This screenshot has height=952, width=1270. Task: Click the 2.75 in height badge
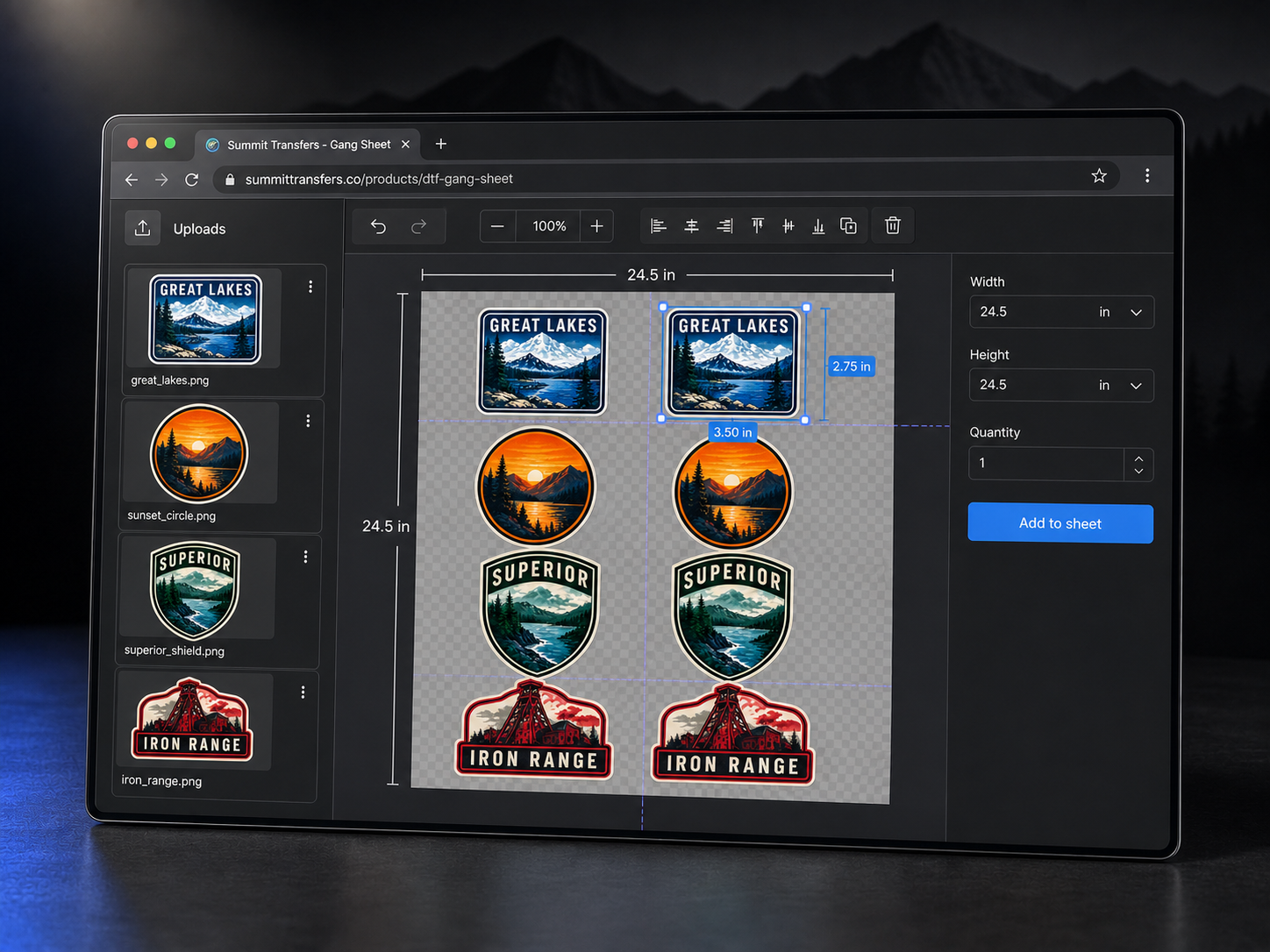852,366
